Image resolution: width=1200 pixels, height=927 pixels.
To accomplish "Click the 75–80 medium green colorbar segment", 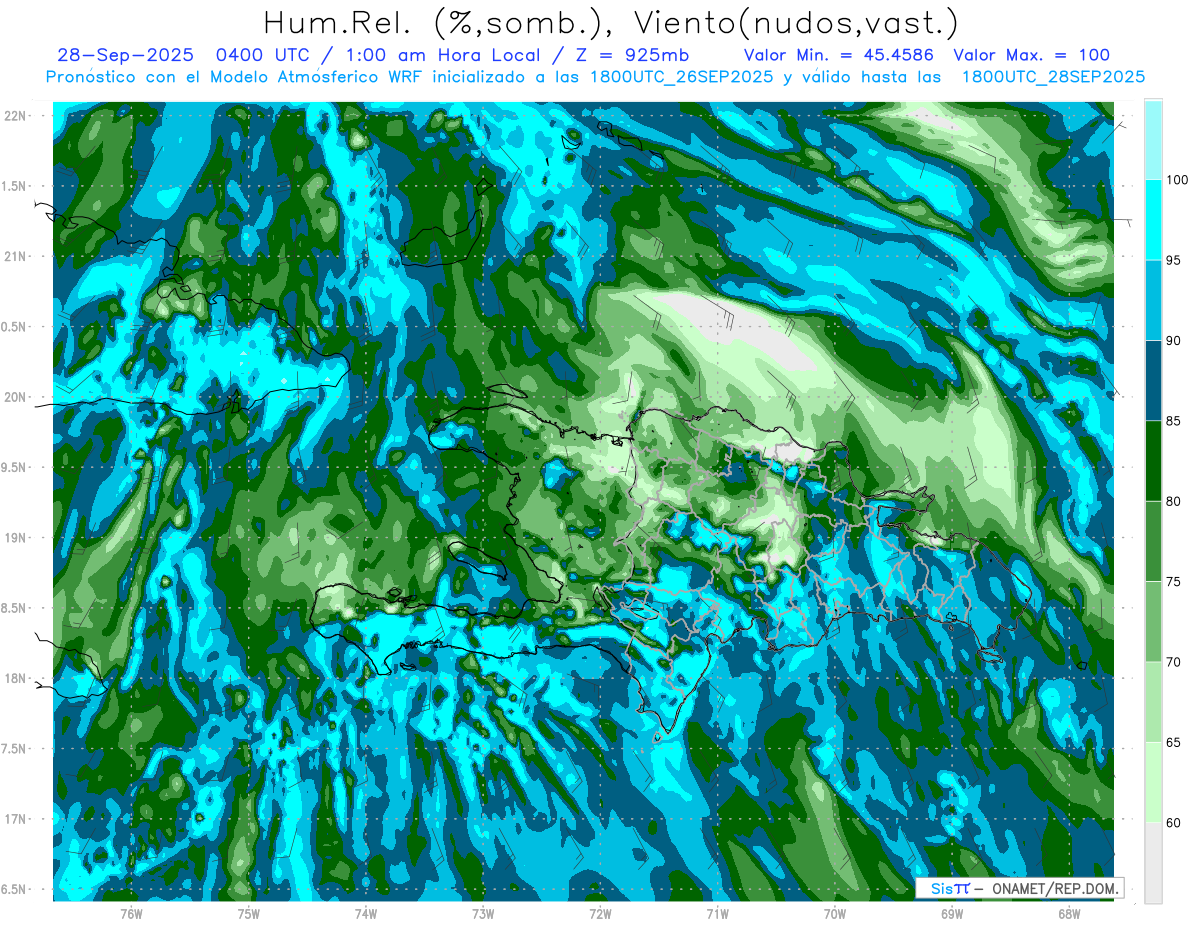I will (x=1152, y=541).
